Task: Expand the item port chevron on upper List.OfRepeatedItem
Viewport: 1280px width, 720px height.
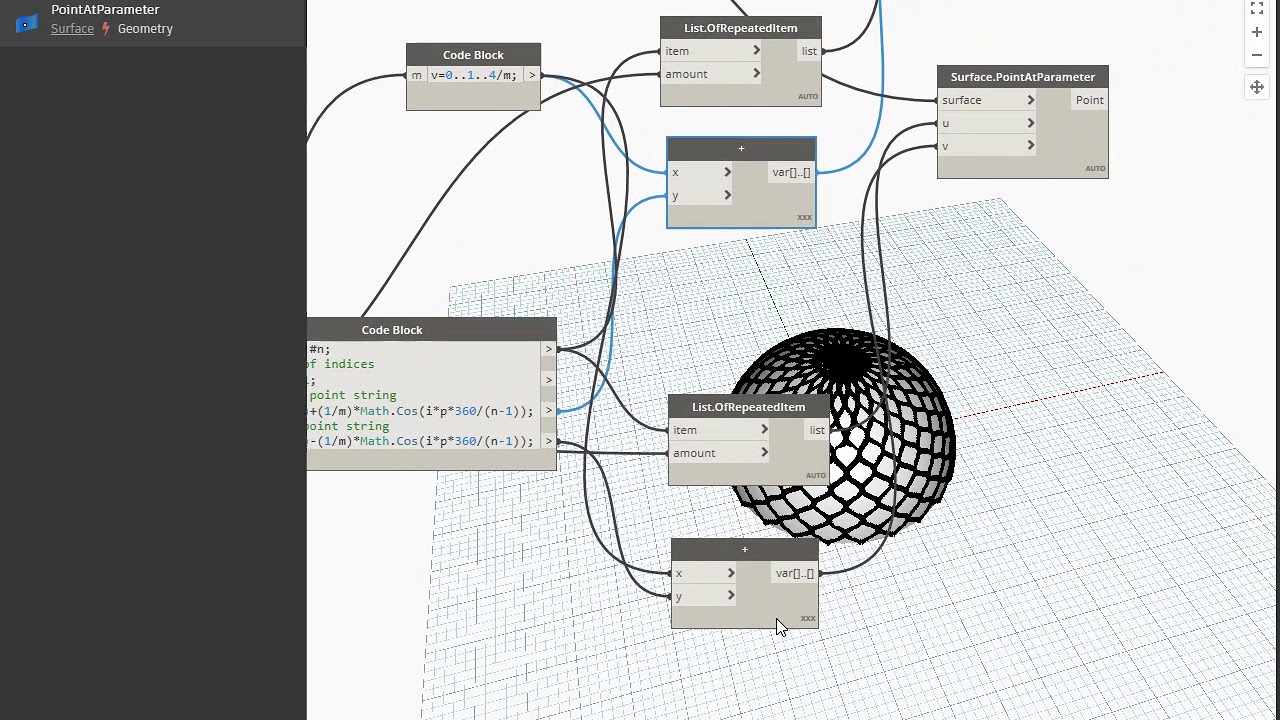Action: [x=756, y=51]
